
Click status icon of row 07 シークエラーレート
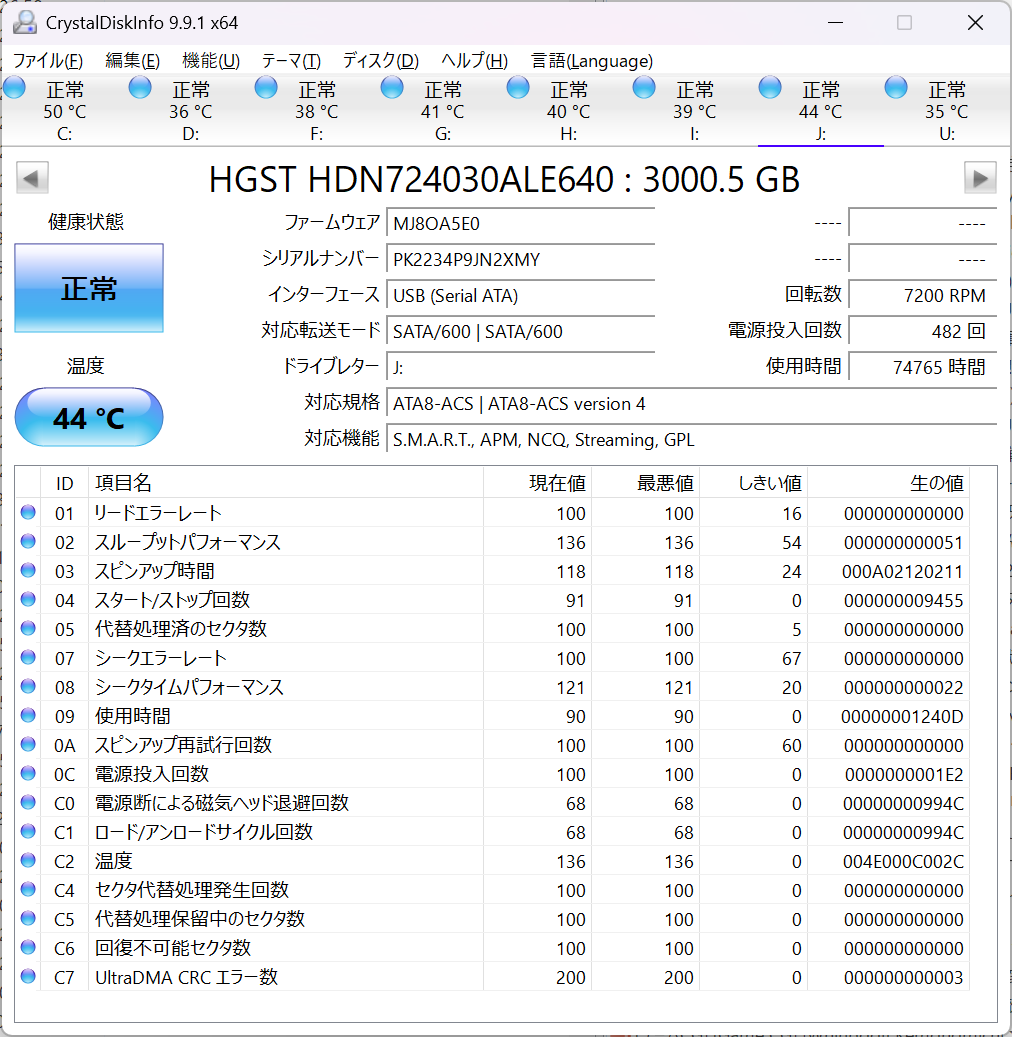click(28, 657)
